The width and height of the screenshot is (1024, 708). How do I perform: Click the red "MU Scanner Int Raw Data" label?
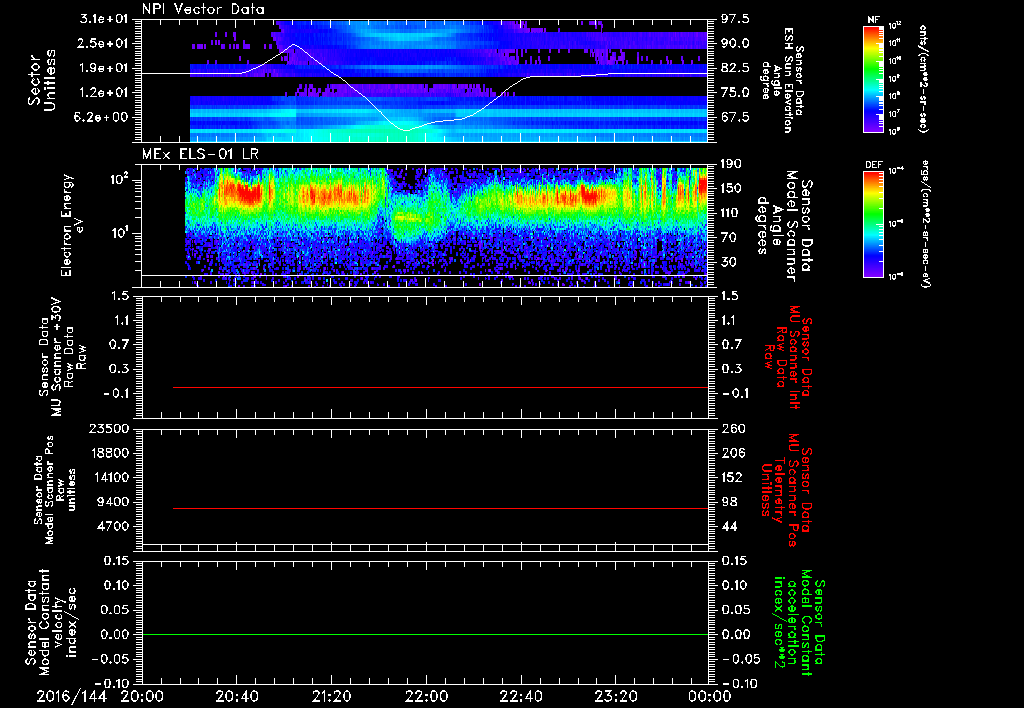pos(788,357)
